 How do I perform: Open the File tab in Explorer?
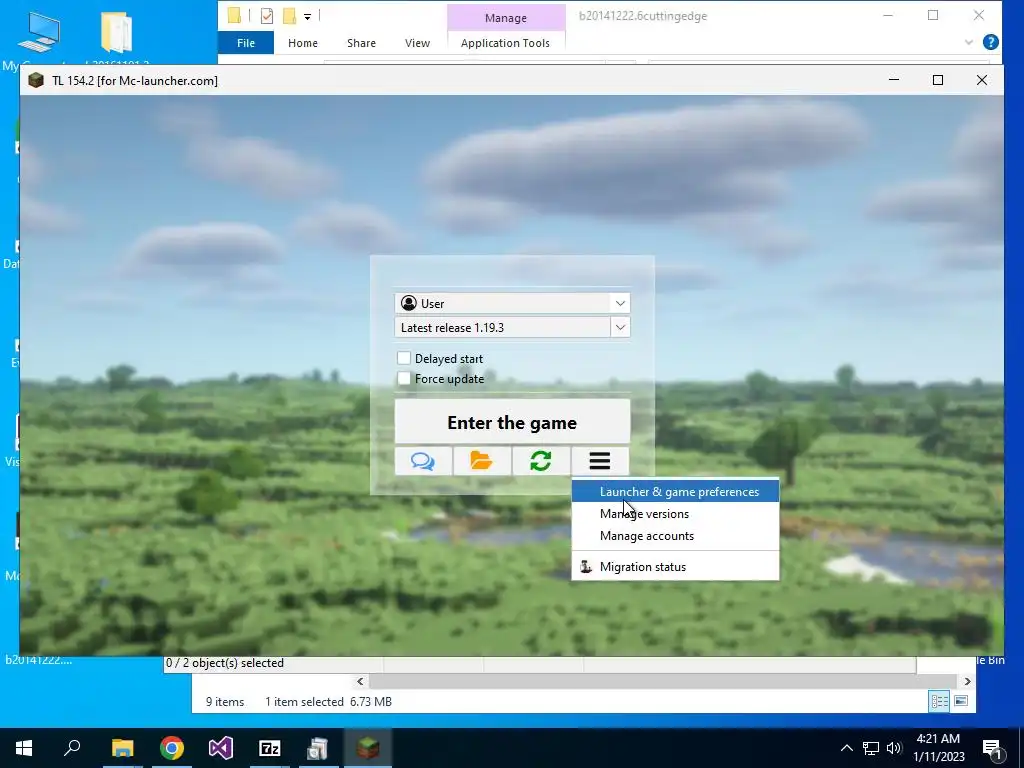click(x=246, y=42)
